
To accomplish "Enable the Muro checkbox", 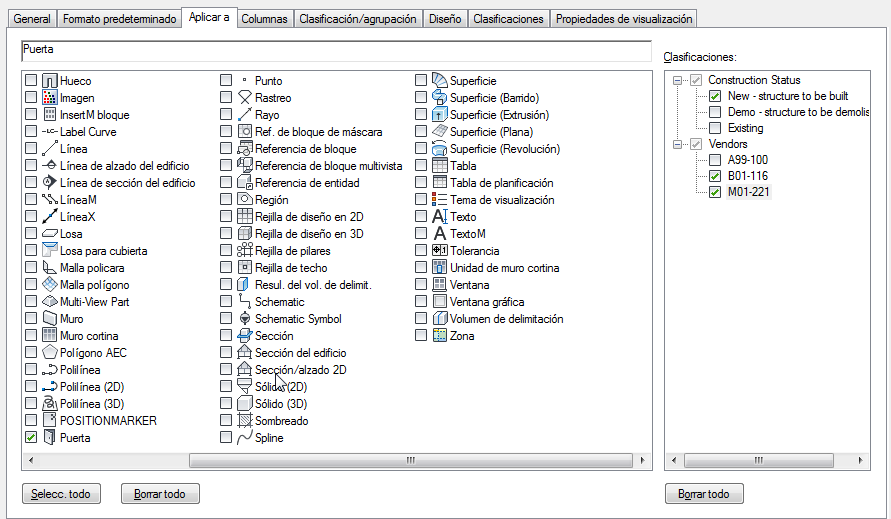I will 31,318.
